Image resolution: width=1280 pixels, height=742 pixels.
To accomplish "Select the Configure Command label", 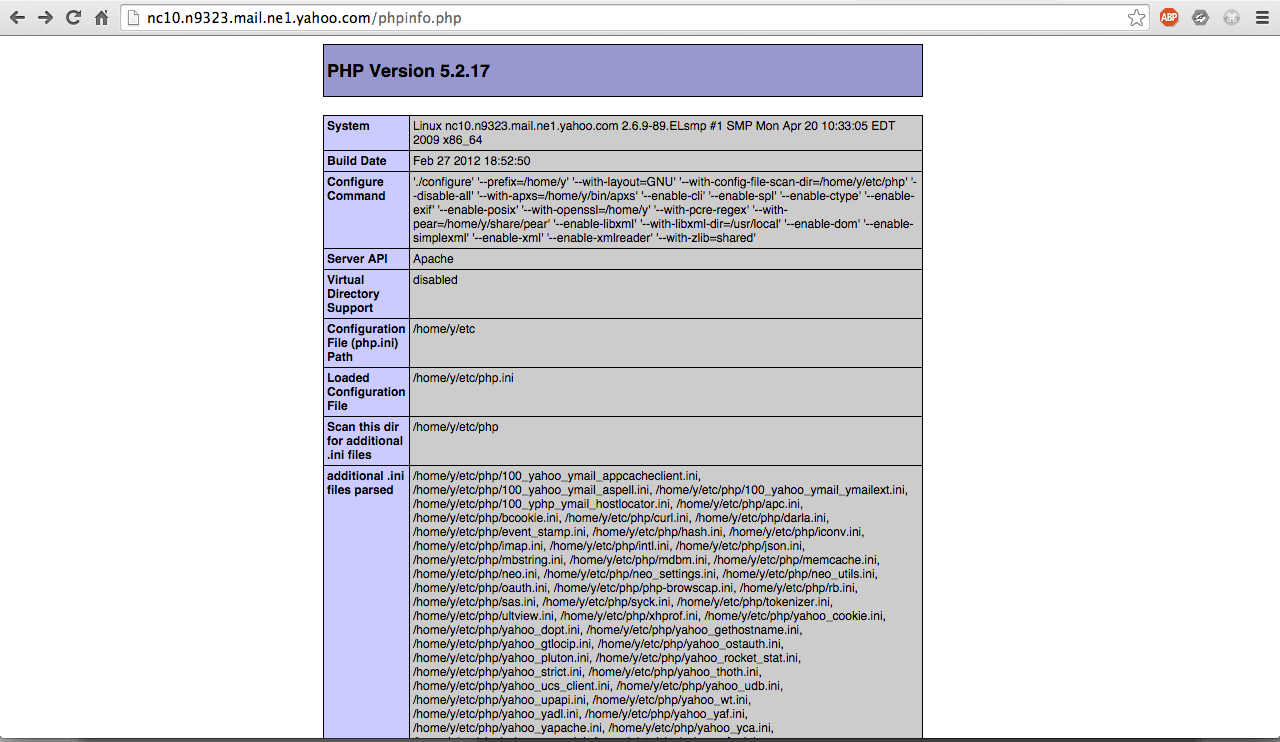I will pos(356,189).
